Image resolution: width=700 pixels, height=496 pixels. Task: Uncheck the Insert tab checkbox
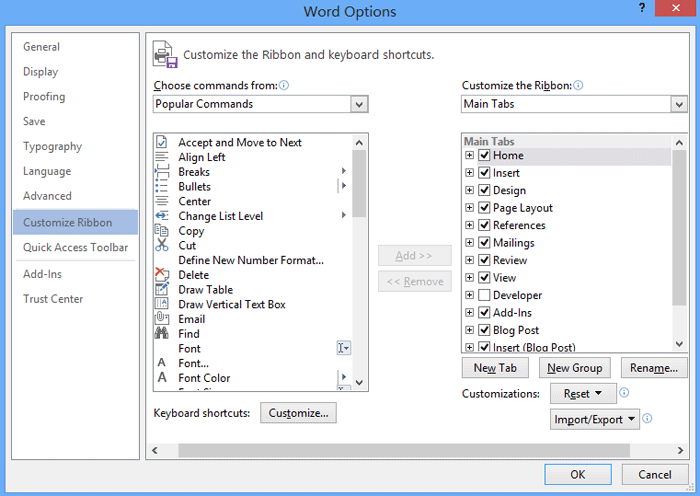484,172
